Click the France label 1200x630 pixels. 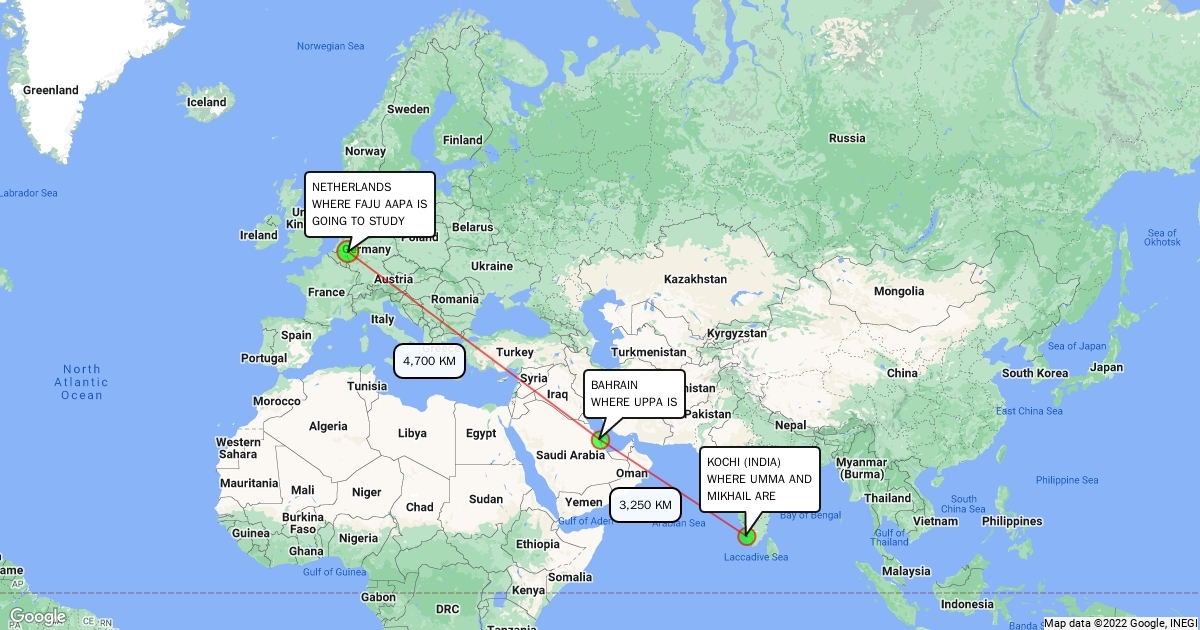(326, 292)
